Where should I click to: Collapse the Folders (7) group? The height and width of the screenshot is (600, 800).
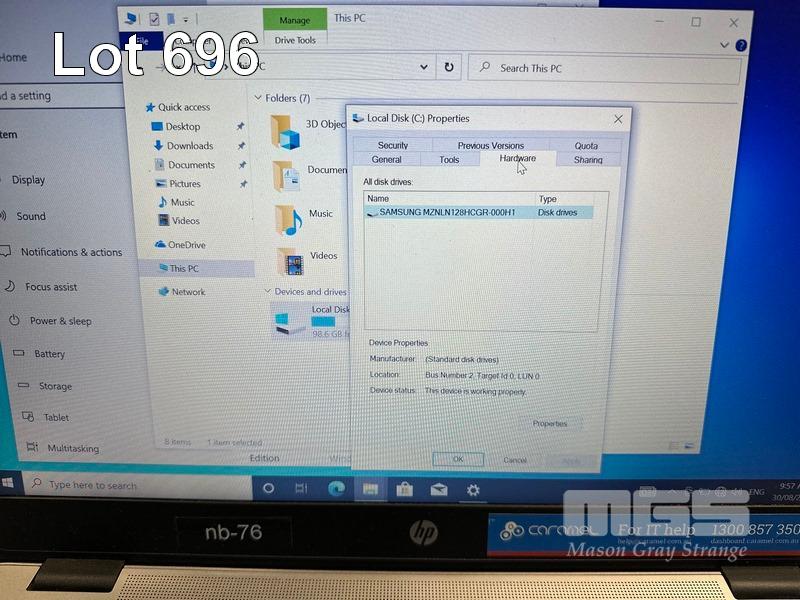pos(258,98)
